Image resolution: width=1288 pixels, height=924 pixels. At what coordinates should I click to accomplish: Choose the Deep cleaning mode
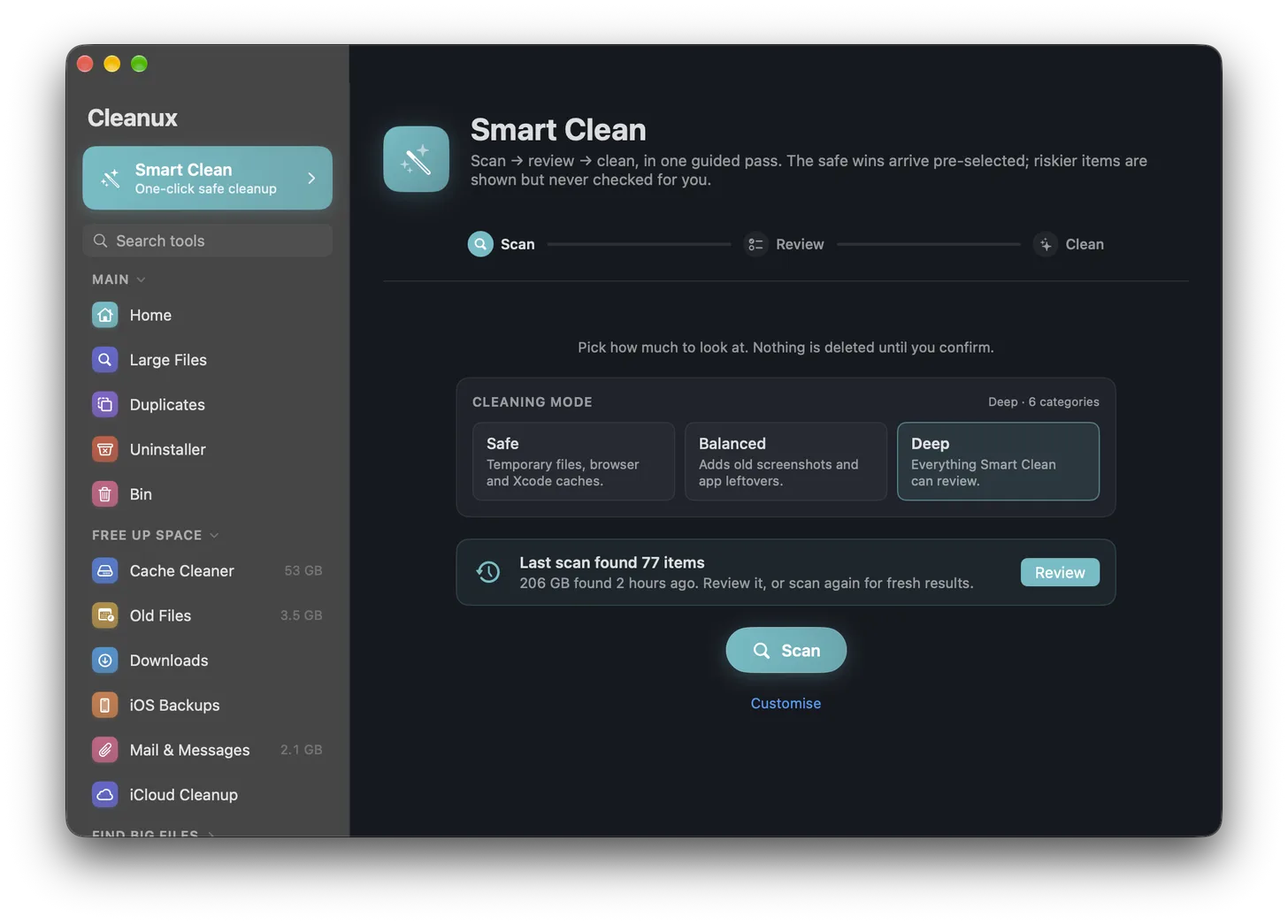(x=998, y=462)
